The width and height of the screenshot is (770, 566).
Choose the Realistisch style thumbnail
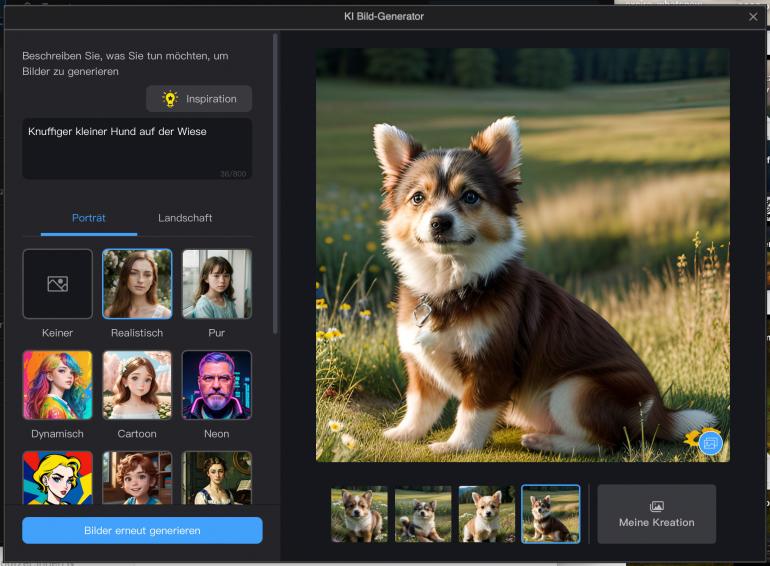click(137, 284)
